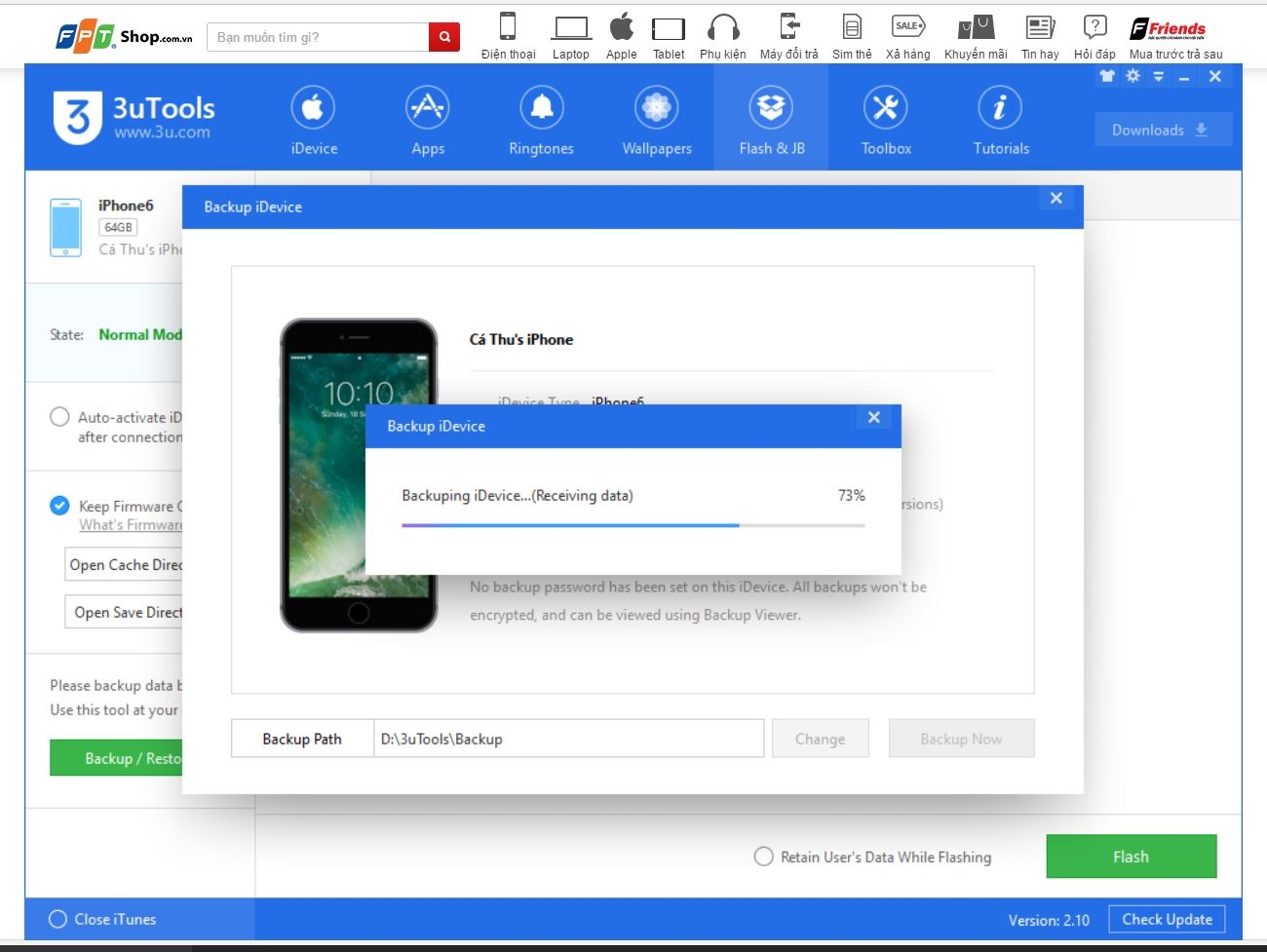Image resolution: width=1267 pixels, height=952 pixels.
Task: Uncheck the Keep Firmware checkbox
Action: click(x=58, y=505)
